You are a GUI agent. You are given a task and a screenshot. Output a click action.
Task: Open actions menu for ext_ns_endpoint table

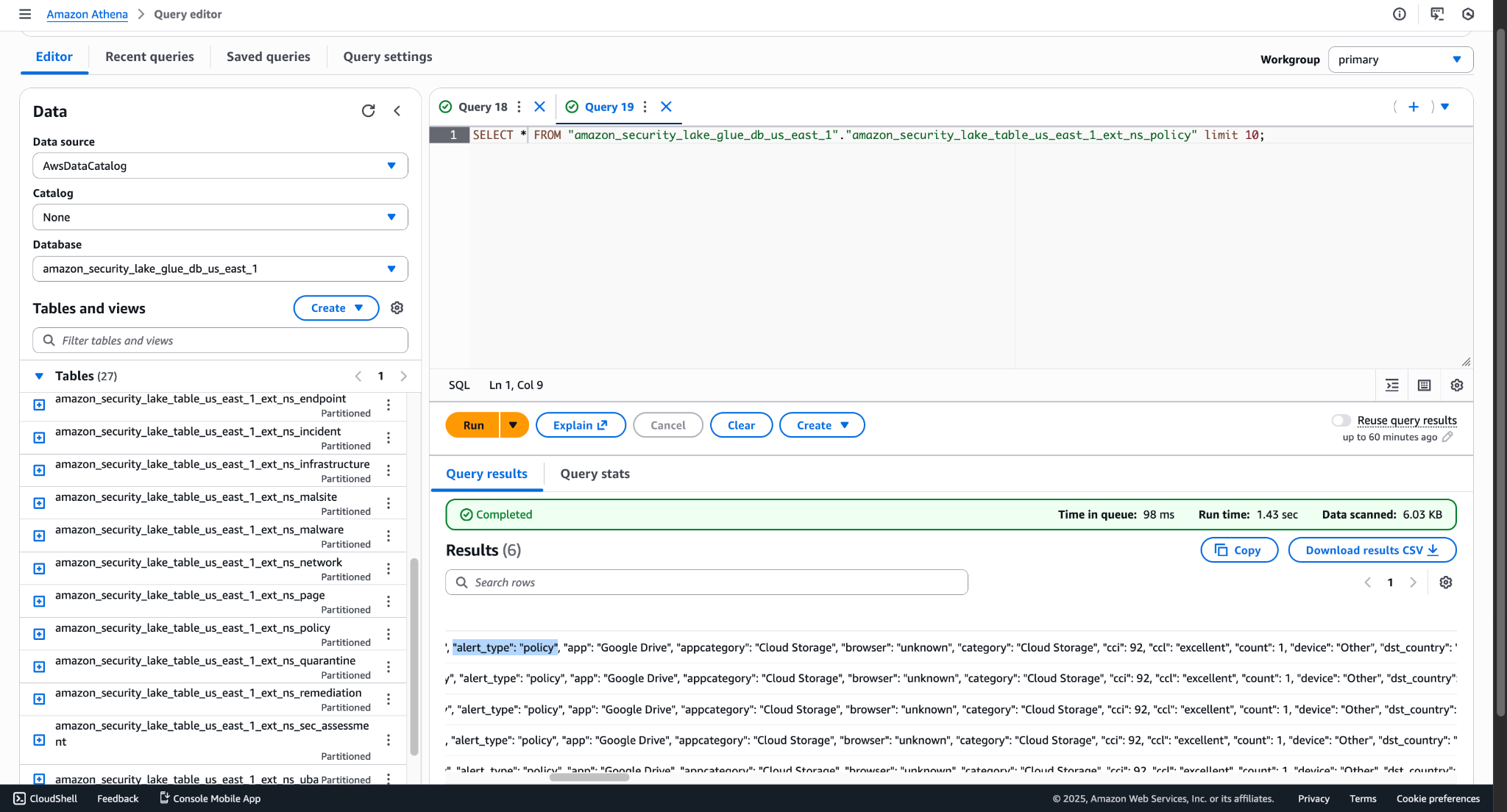point(389,405)
